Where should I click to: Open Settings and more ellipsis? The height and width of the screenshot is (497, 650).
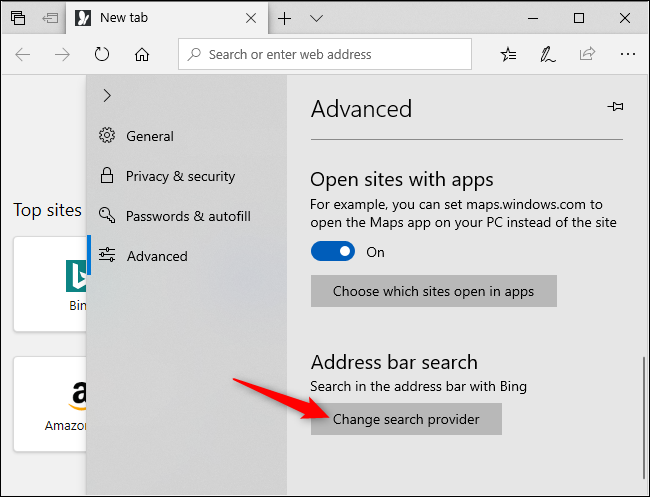628,54
